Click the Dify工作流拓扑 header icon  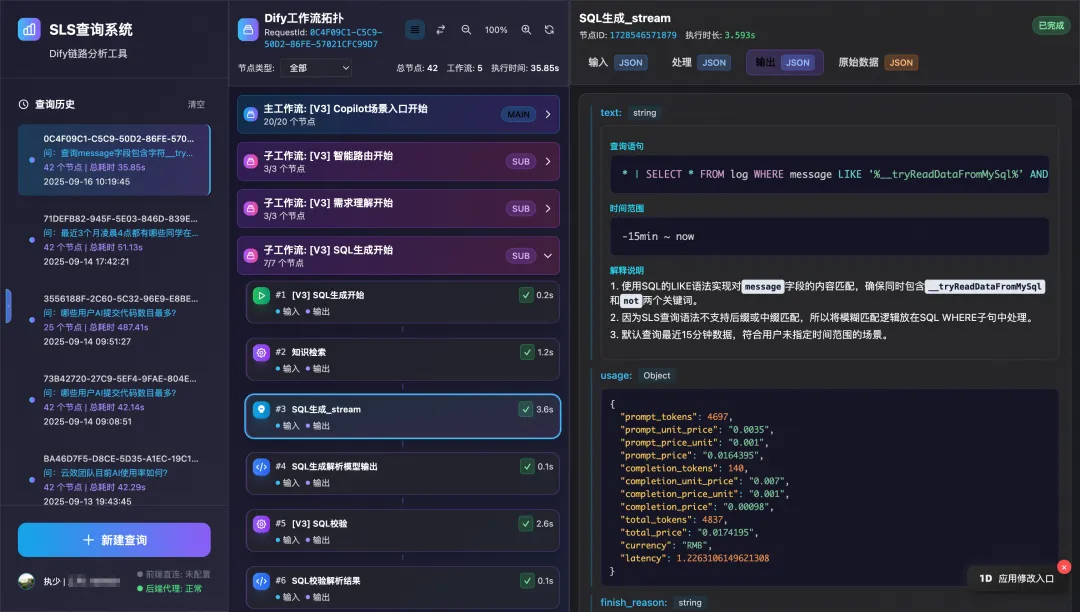click(x=248, y=30)
